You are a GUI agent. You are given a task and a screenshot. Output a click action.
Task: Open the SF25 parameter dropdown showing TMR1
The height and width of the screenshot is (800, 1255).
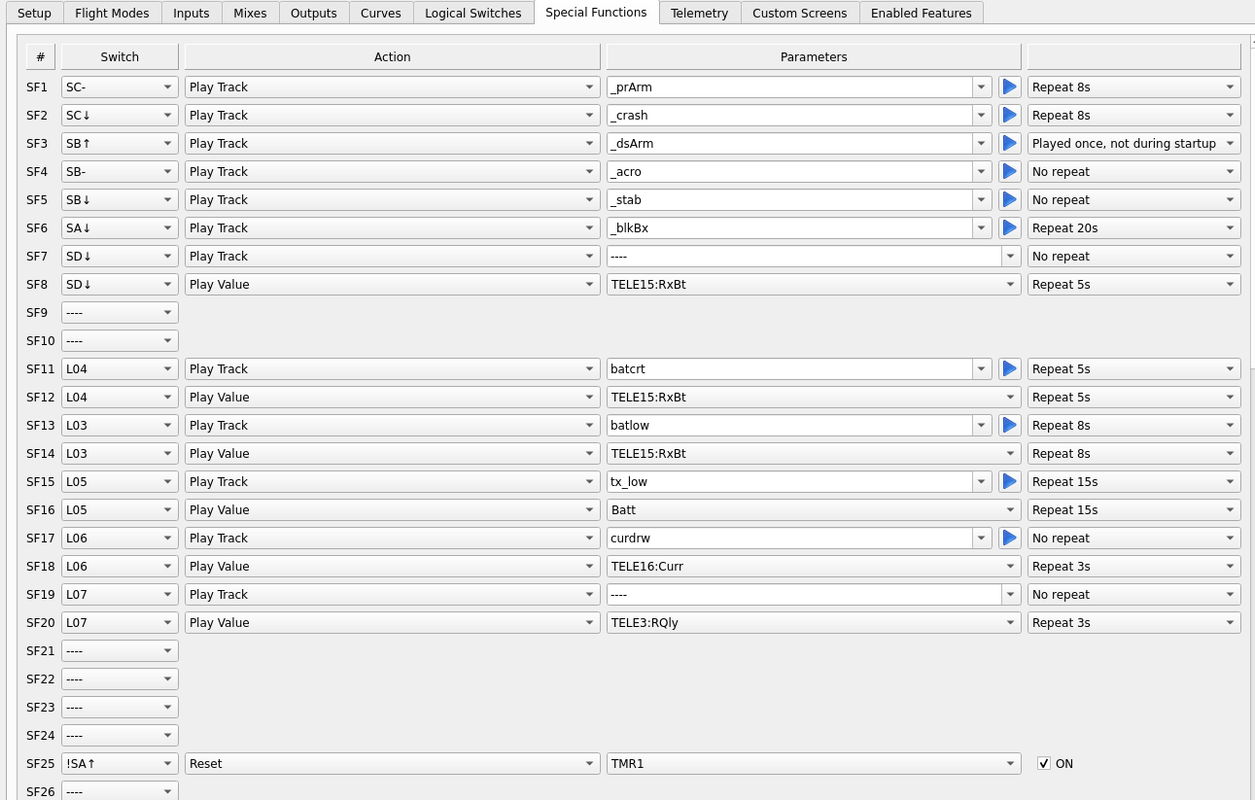tap(814, 763)
